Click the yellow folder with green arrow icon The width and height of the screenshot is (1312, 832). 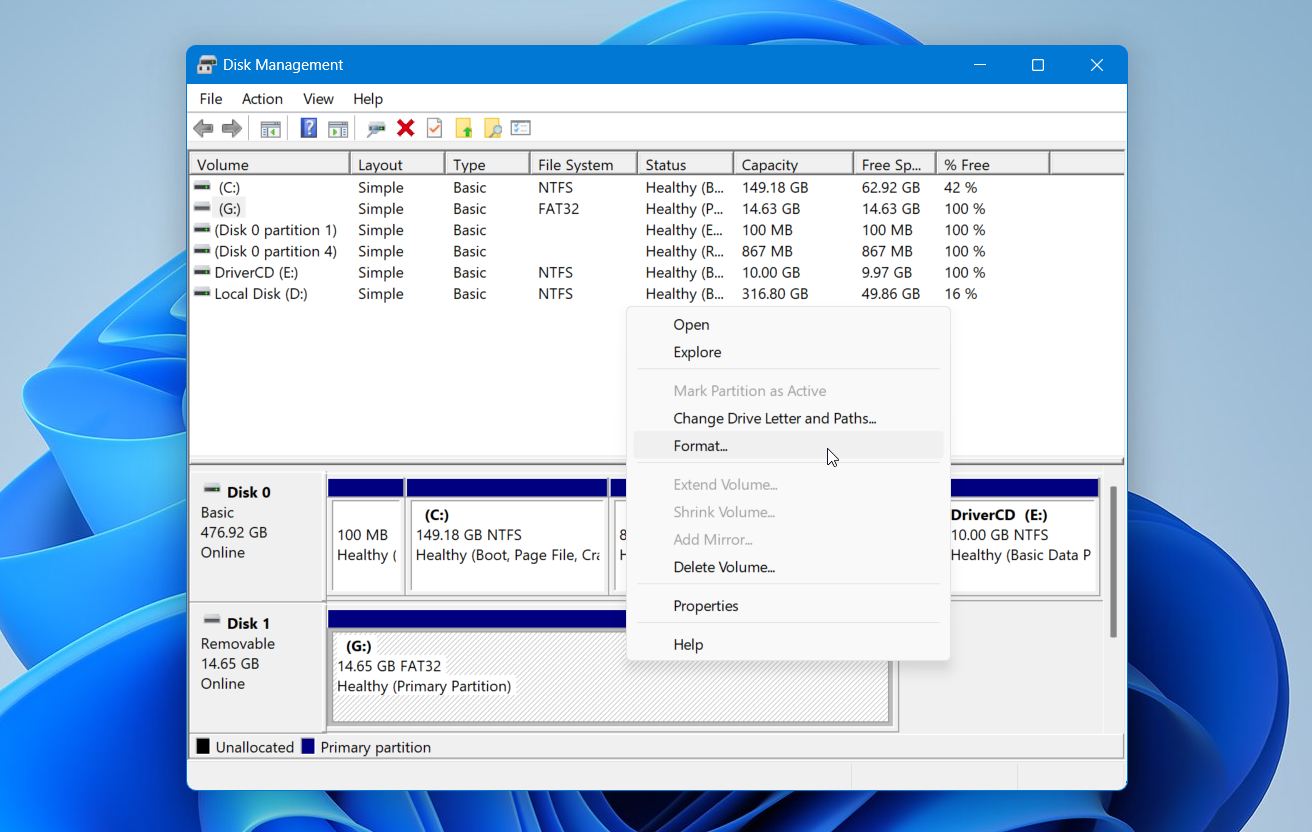click(463, 128)
